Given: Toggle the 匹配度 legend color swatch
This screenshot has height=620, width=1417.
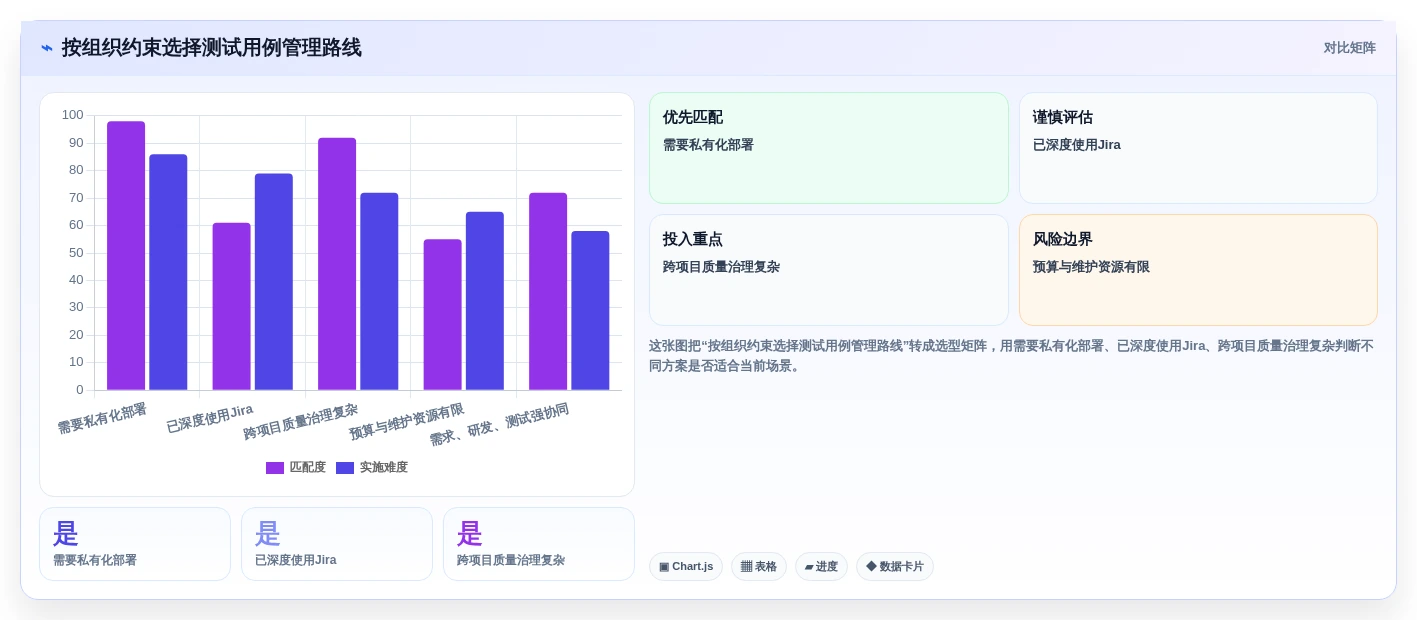Looking at the screenshot, I should (275, 468).
